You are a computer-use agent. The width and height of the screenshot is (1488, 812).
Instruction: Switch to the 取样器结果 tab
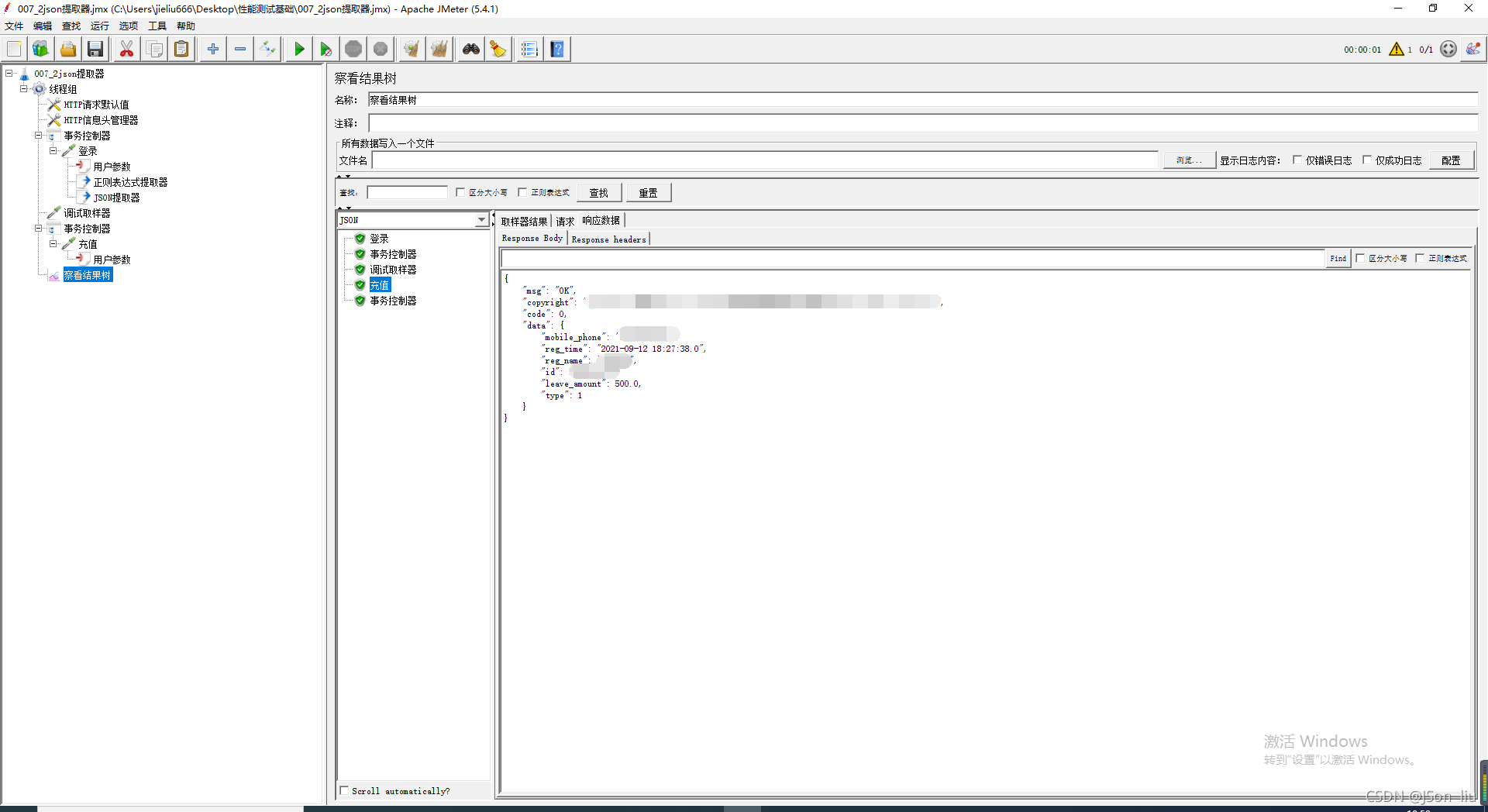pyautogui.click(x=524, y=221)
